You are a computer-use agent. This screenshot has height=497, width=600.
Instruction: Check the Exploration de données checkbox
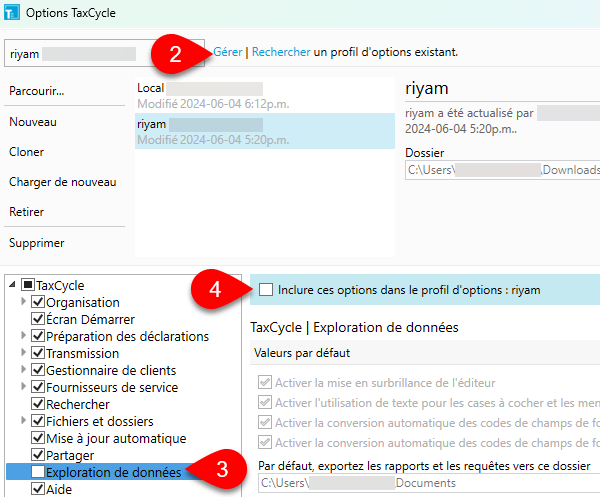(38, 471)
